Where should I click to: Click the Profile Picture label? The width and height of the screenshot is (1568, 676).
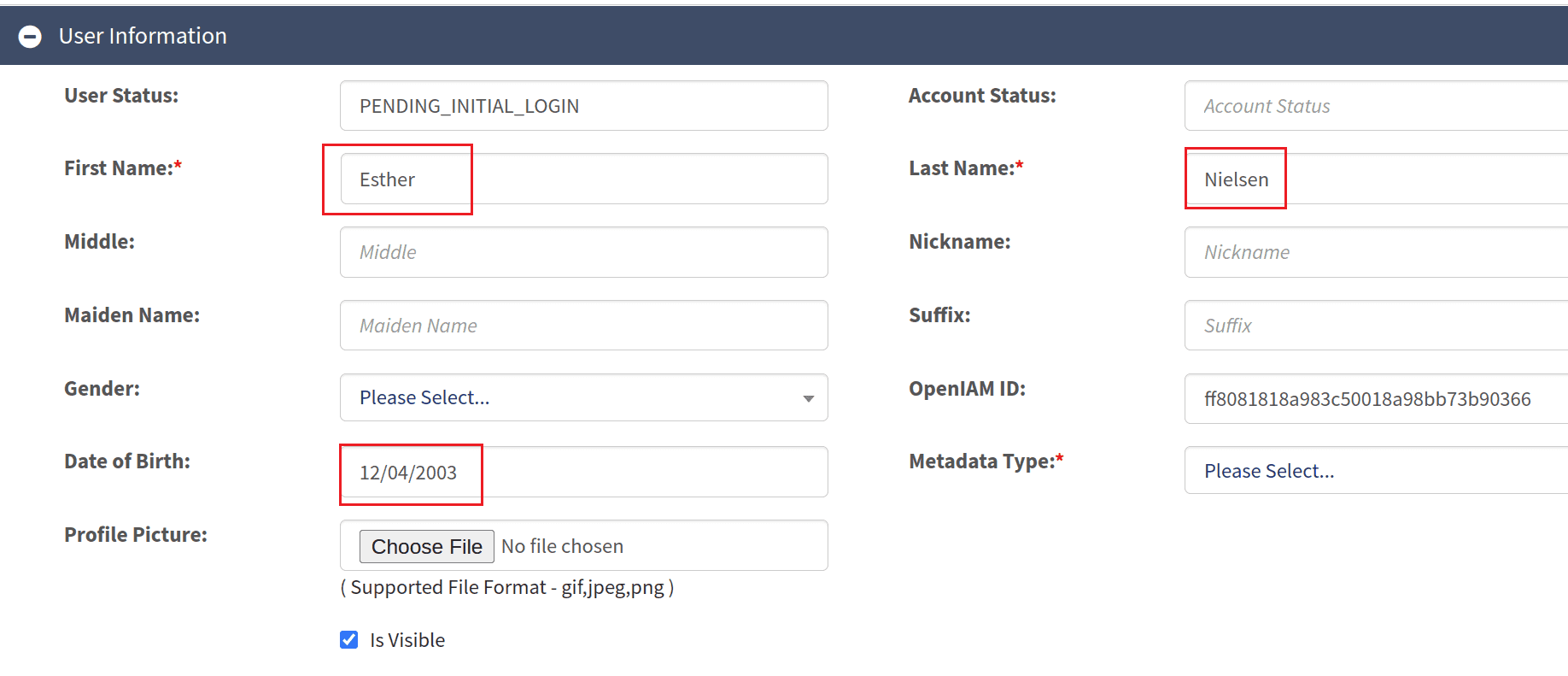136,535
